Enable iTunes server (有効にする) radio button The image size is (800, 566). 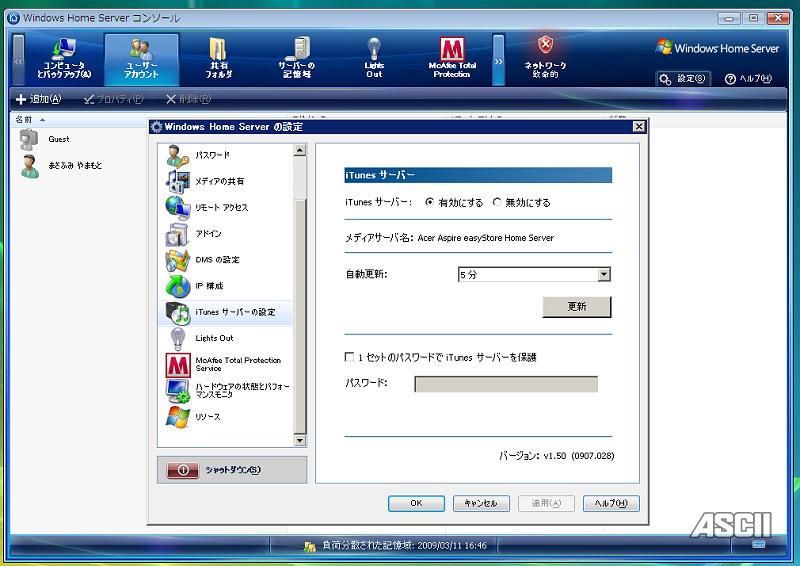430,203
